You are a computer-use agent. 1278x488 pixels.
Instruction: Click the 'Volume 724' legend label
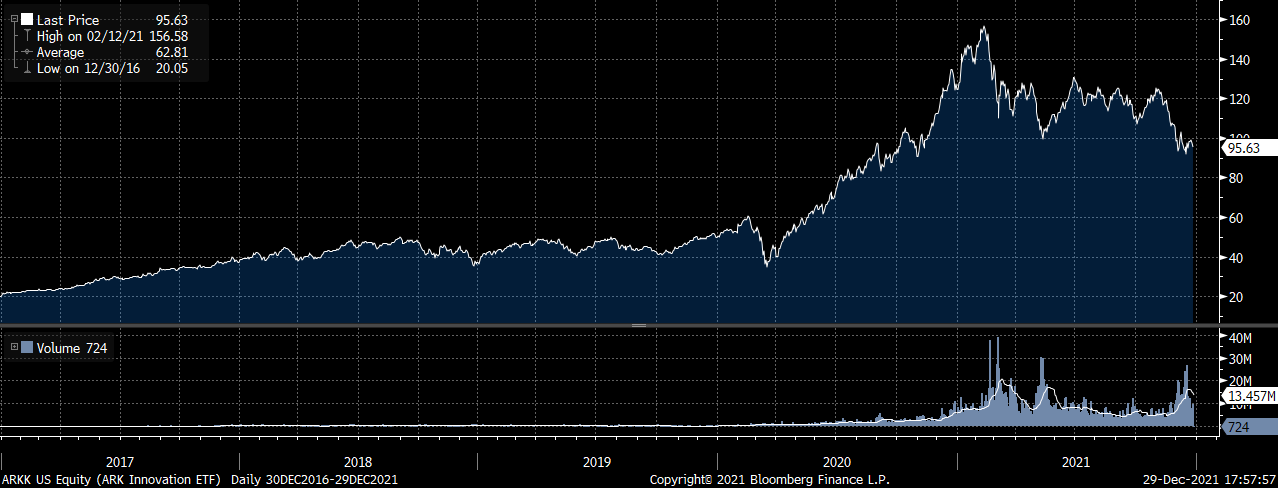72,348
